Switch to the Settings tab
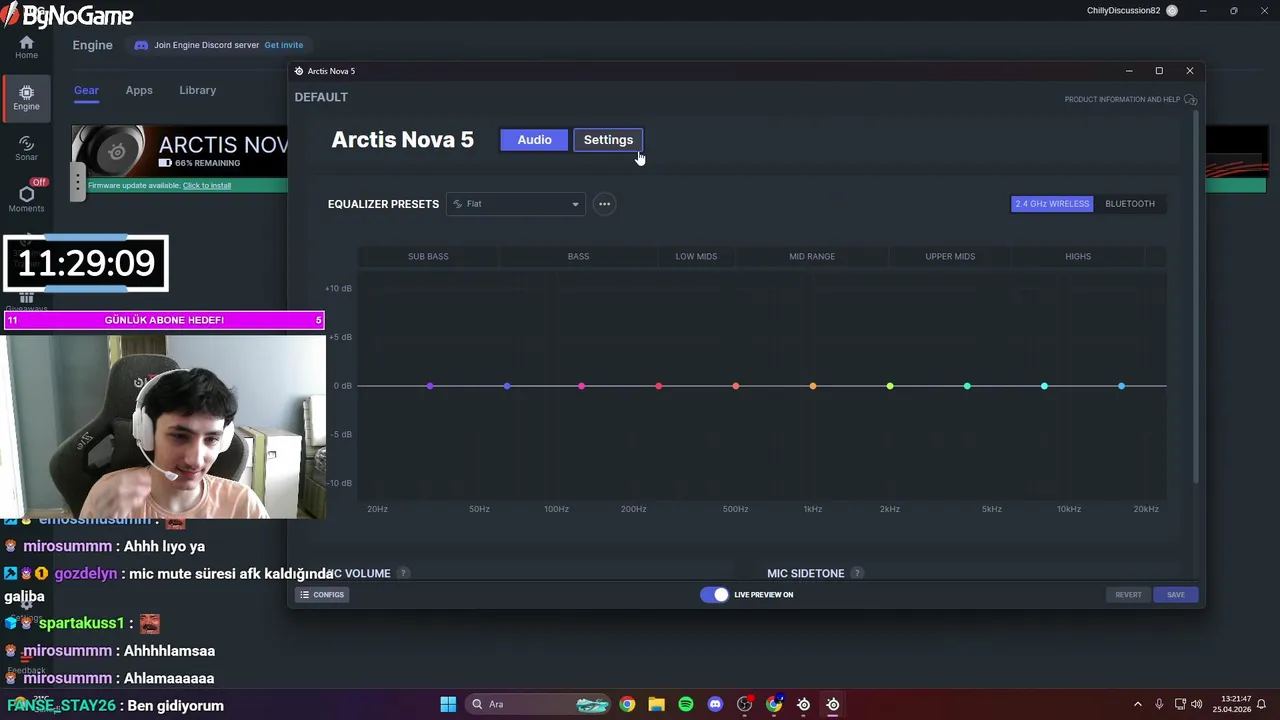1280x720 pixels. [608, 140]
